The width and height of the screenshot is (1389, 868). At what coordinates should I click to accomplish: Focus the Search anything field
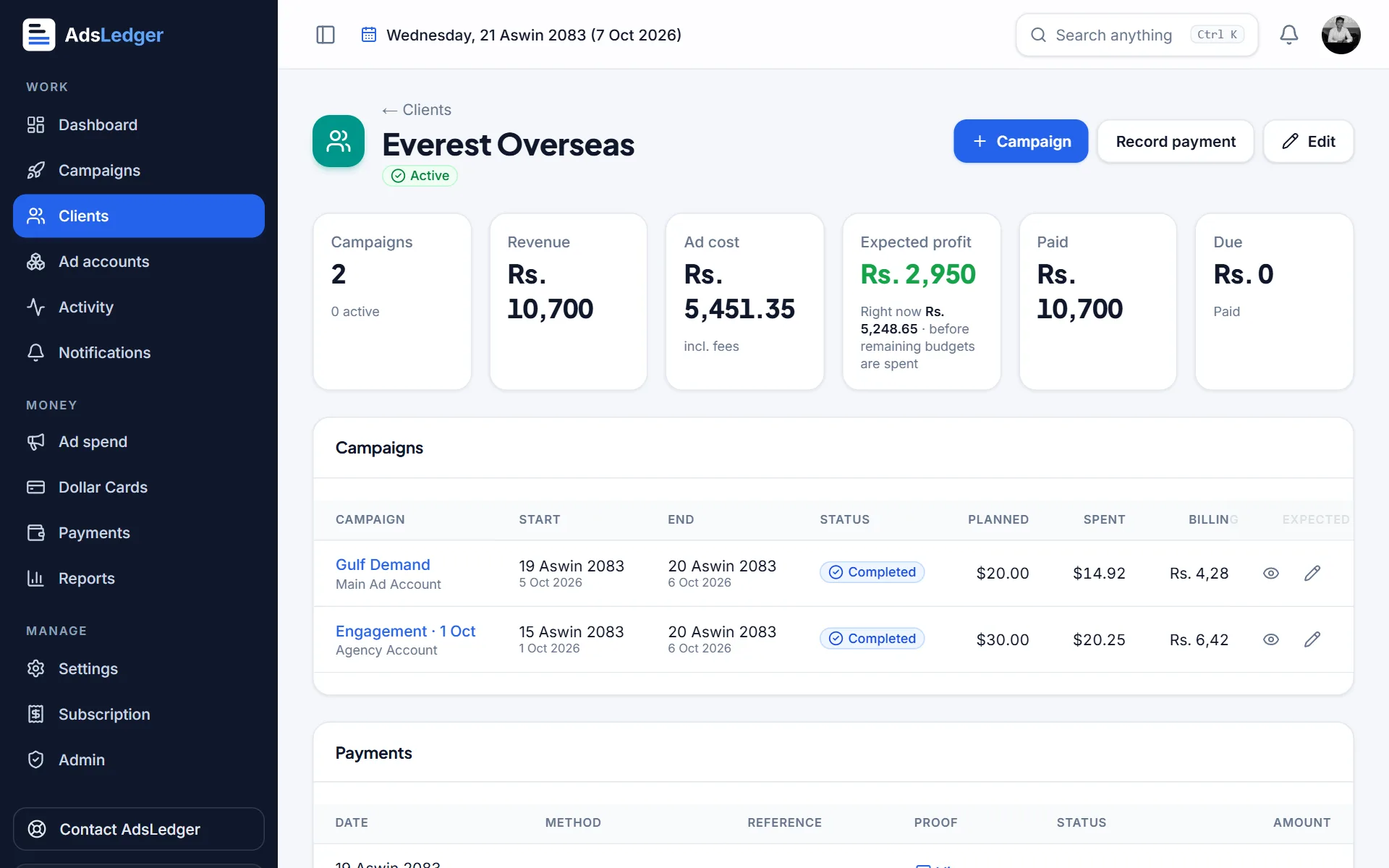click(x=1137, y=35)
